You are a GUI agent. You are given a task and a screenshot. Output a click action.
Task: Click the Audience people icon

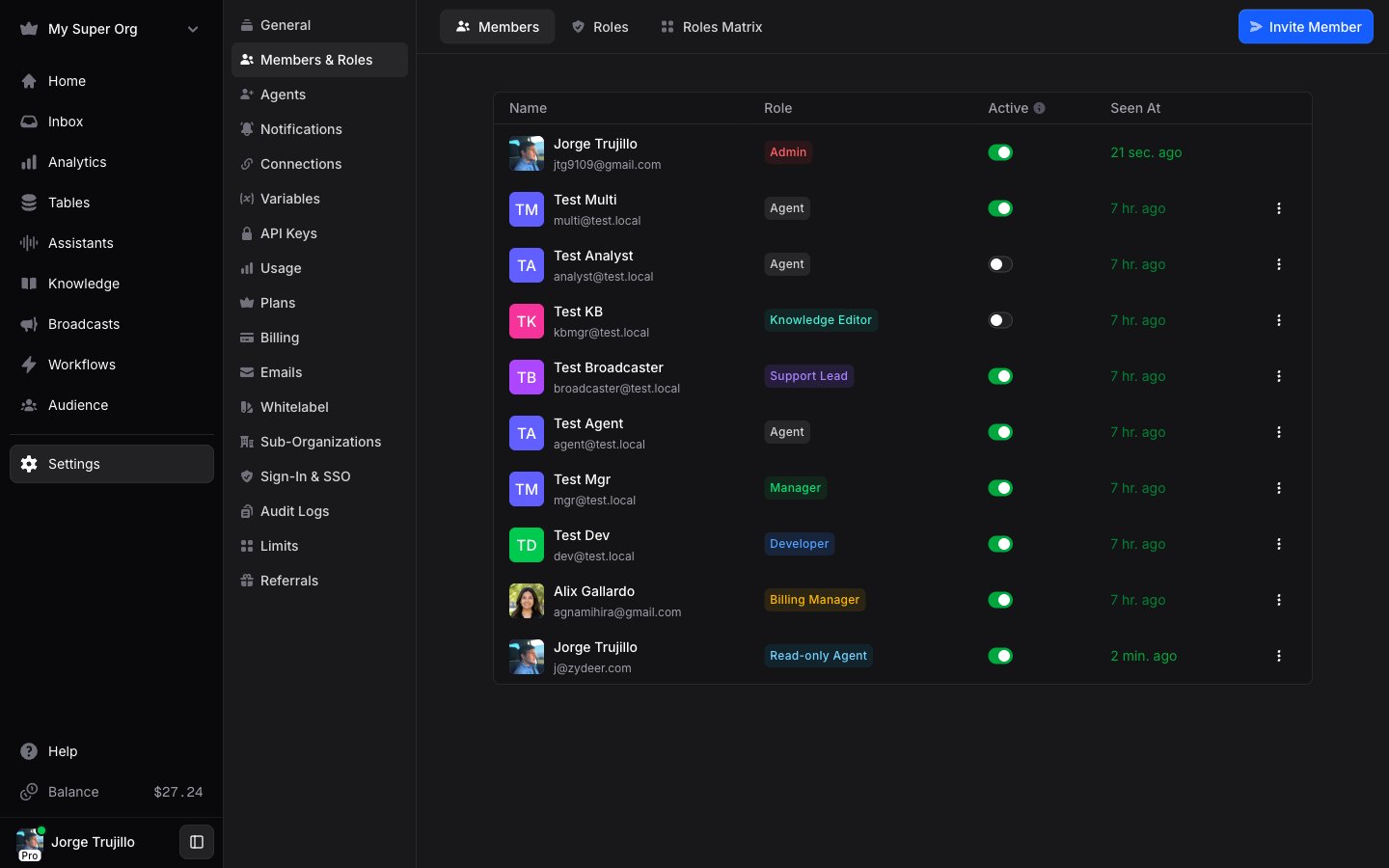[29, 405]
